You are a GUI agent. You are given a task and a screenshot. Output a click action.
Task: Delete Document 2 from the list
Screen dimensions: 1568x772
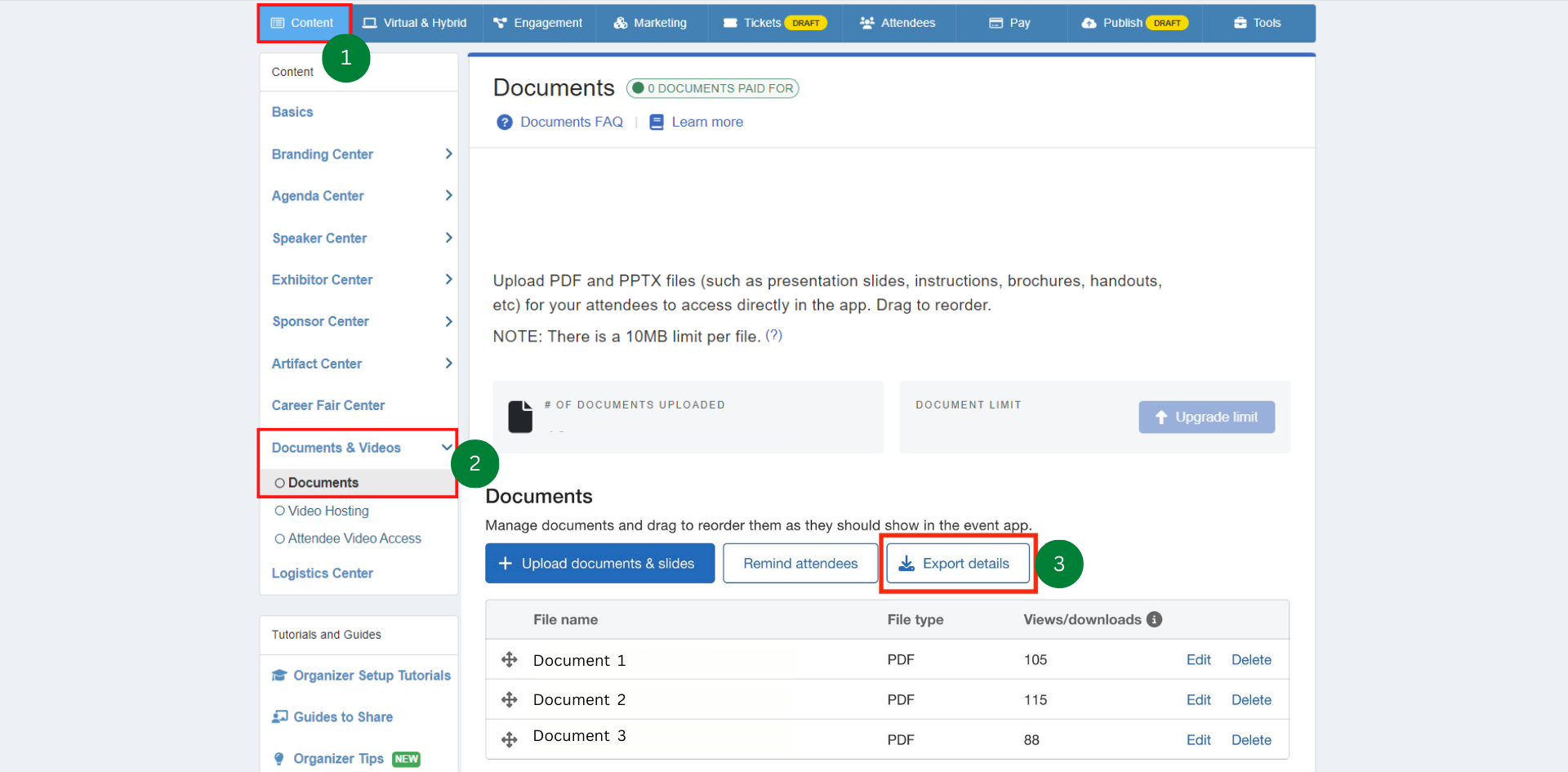click(1251, 699)
